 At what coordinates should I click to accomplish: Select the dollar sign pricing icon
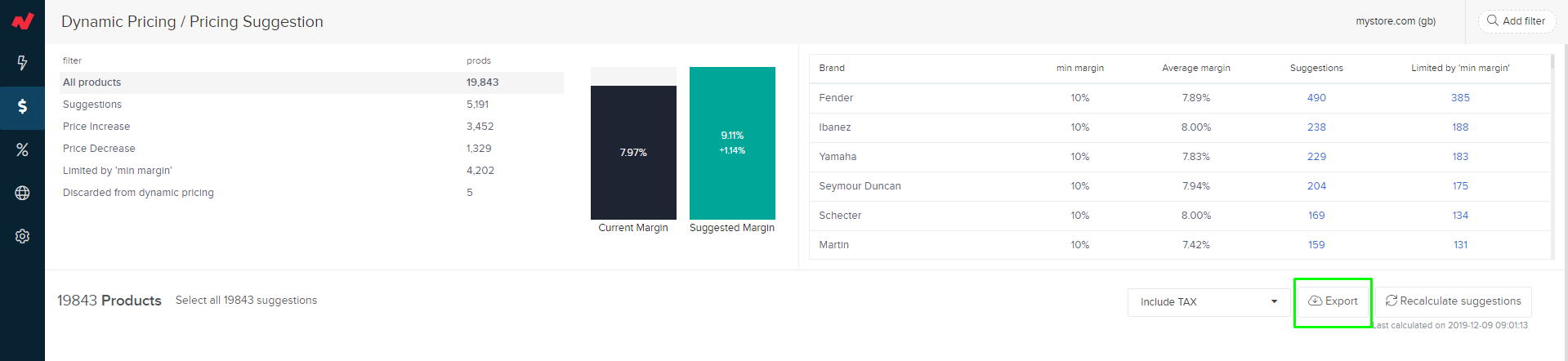22,106
